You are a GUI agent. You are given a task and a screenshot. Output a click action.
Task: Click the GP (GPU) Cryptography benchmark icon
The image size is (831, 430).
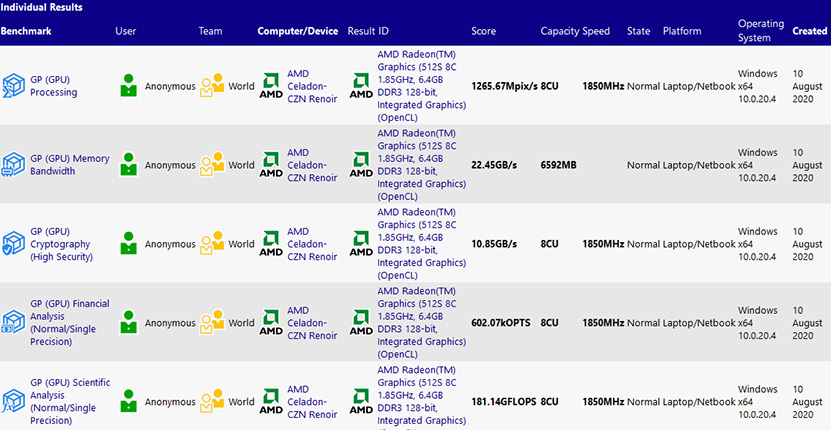coord(14,244)
